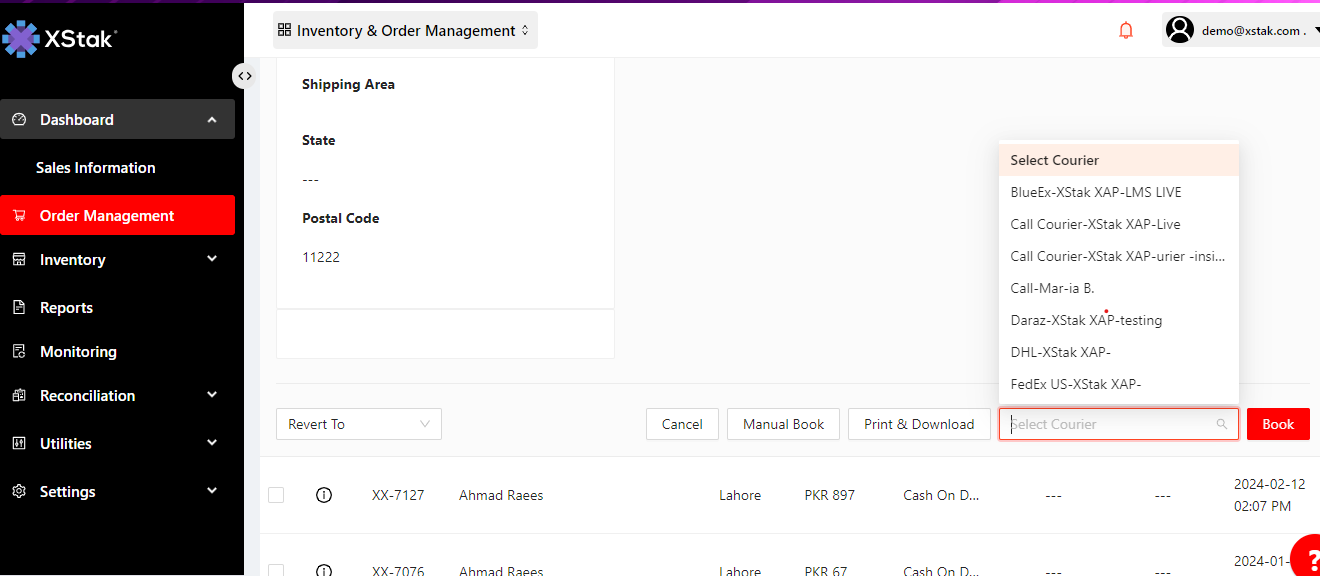This screenshot has width=1320, height=576.
Task: Click the user avatar icon
Action: coord(1180,30)
